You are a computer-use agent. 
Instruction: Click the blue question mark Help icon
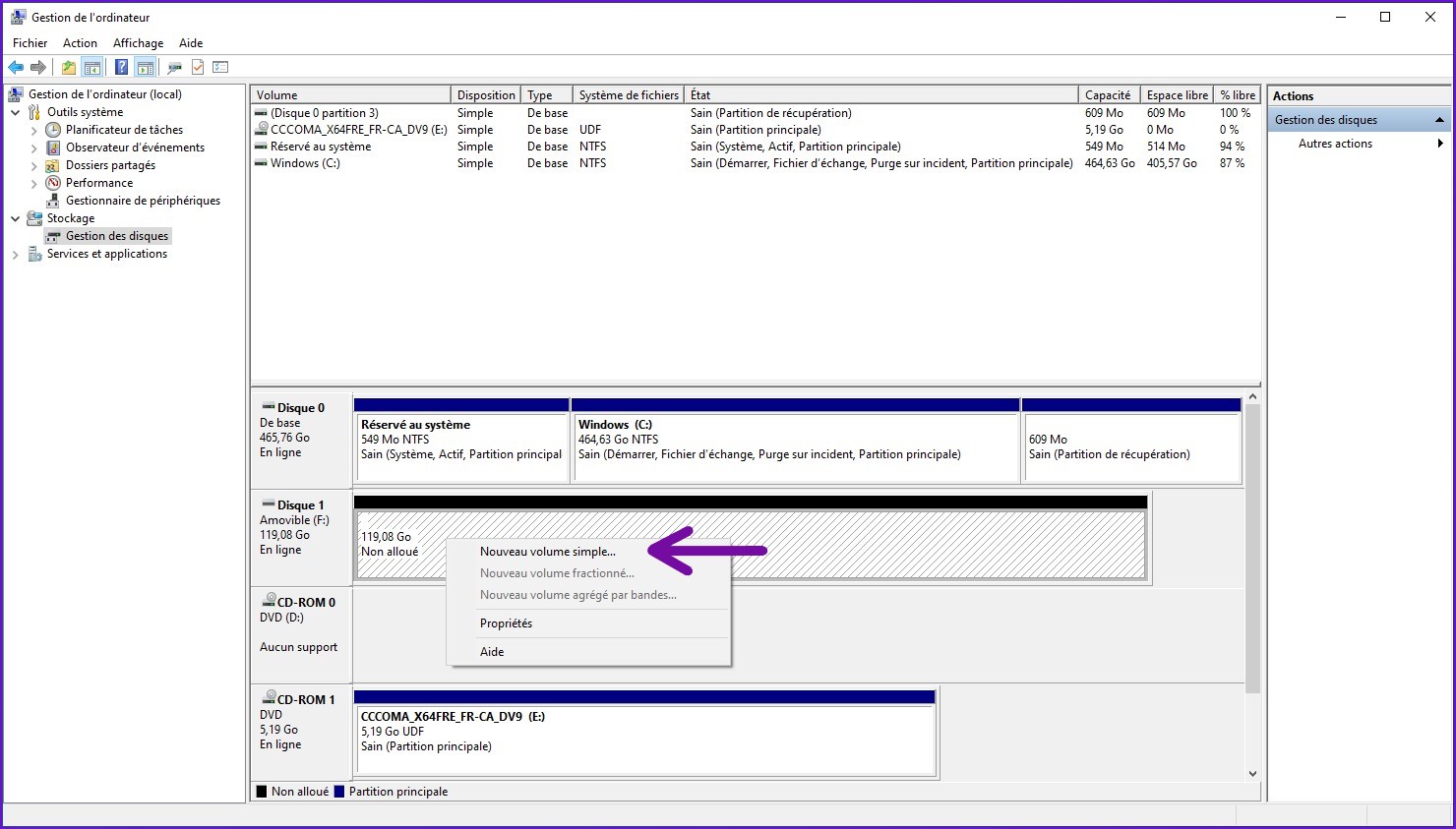[x=121, y=68]
